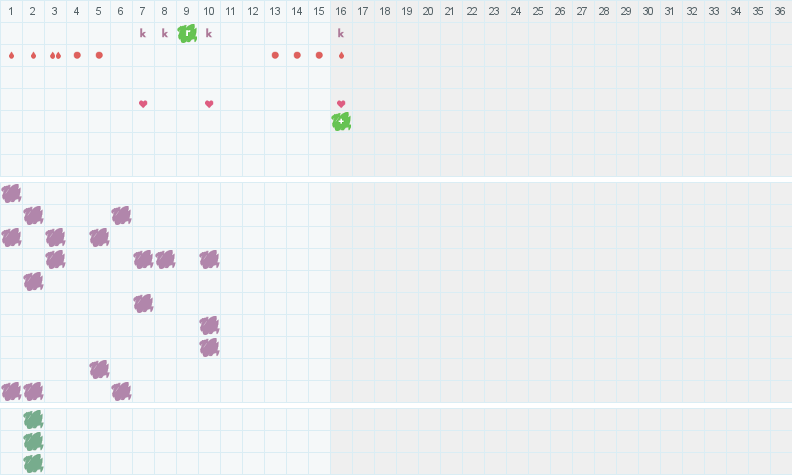Toggle the topmost green mark on day 2
The image size is (792, 475).
[33, 420]
